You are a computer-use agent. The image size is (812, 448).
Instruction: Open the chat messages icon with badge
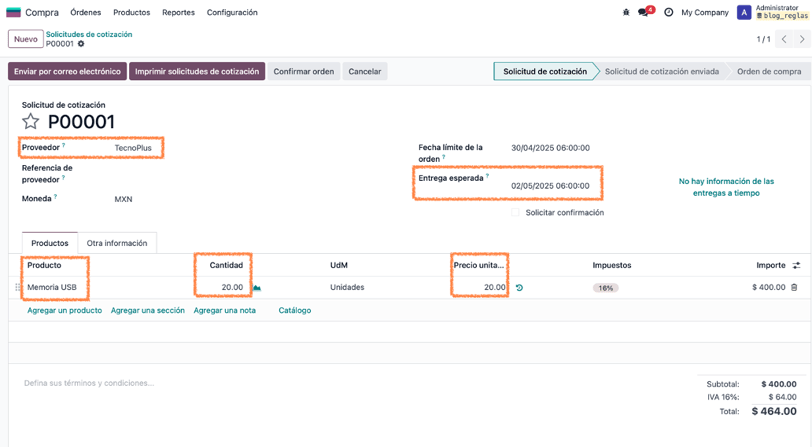[645, 11]
